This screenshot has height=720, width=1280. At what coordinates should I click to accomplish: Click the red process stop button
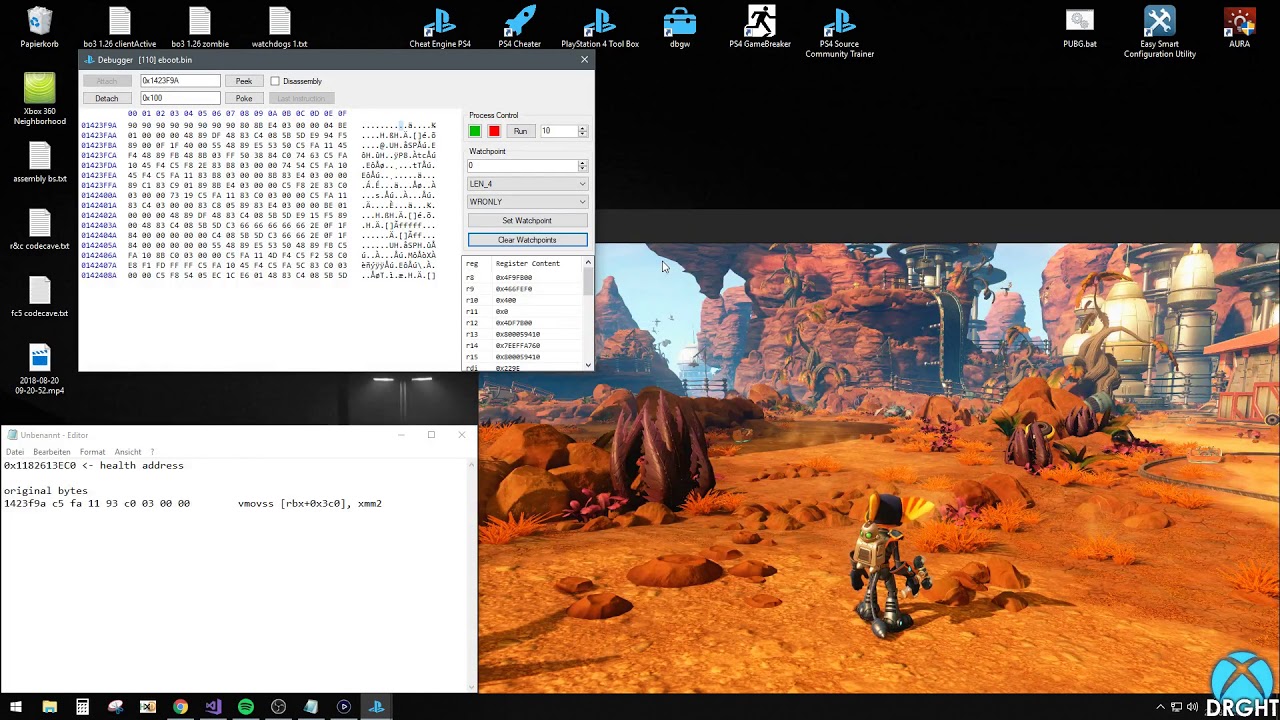[x=494, y=131]
